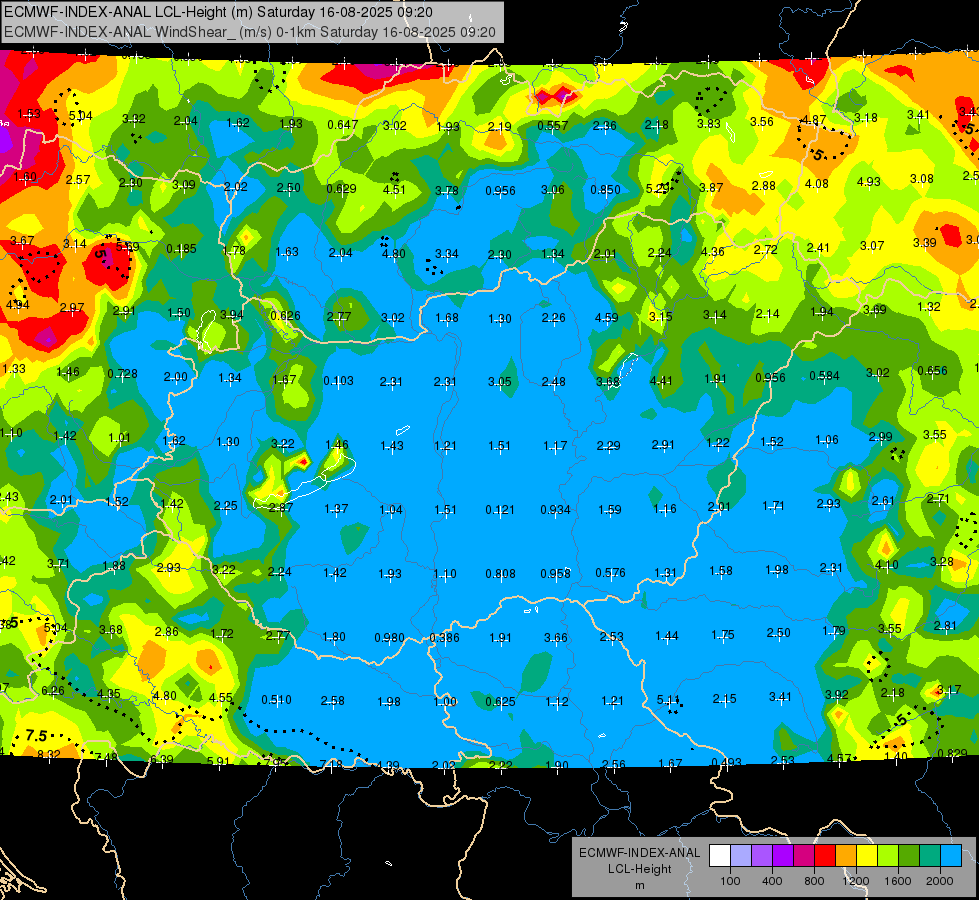Select the grid value 0.386

(445, 638)
